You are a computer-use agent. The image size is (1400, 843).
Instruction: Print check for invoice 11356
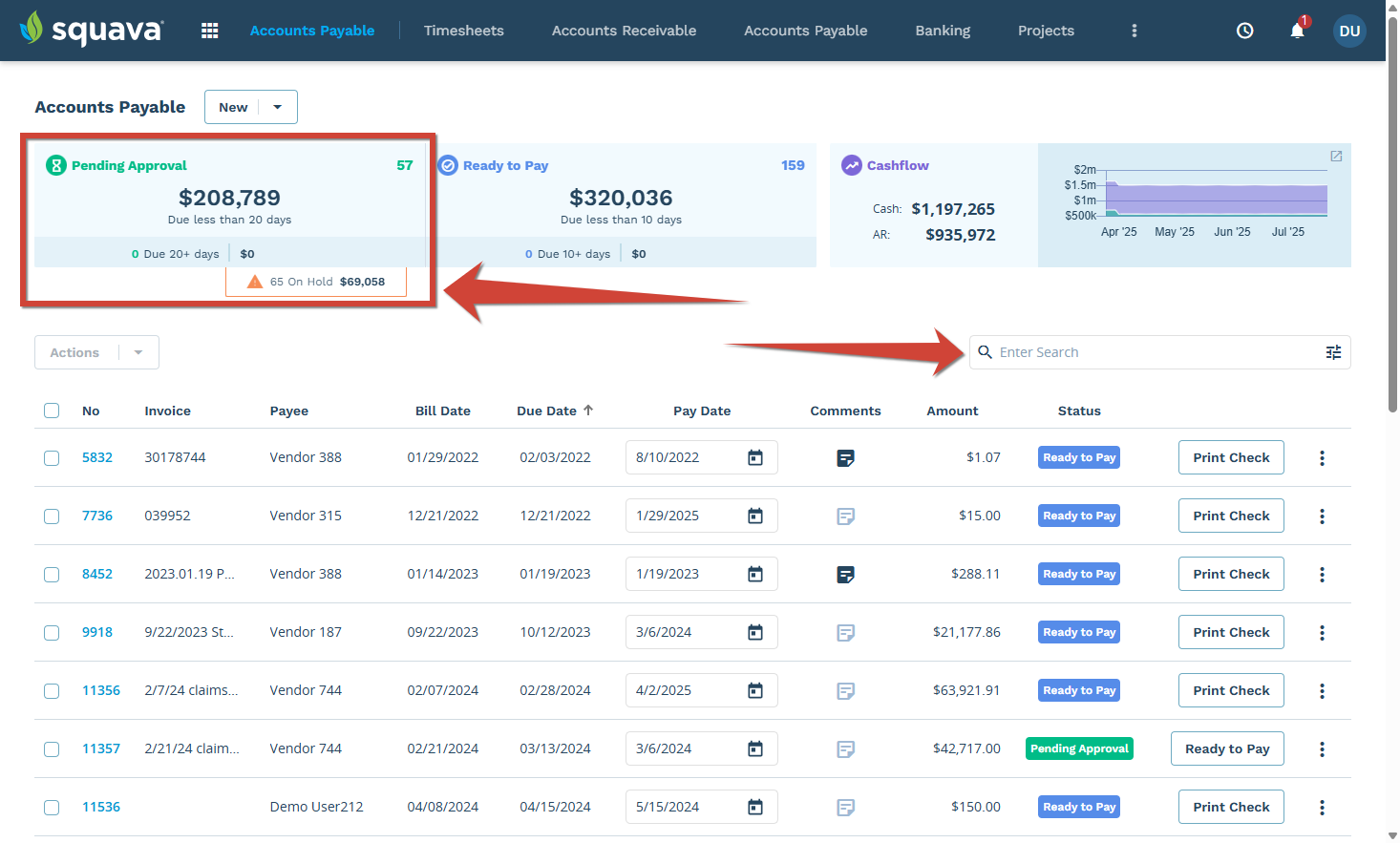pos(1231,690)
